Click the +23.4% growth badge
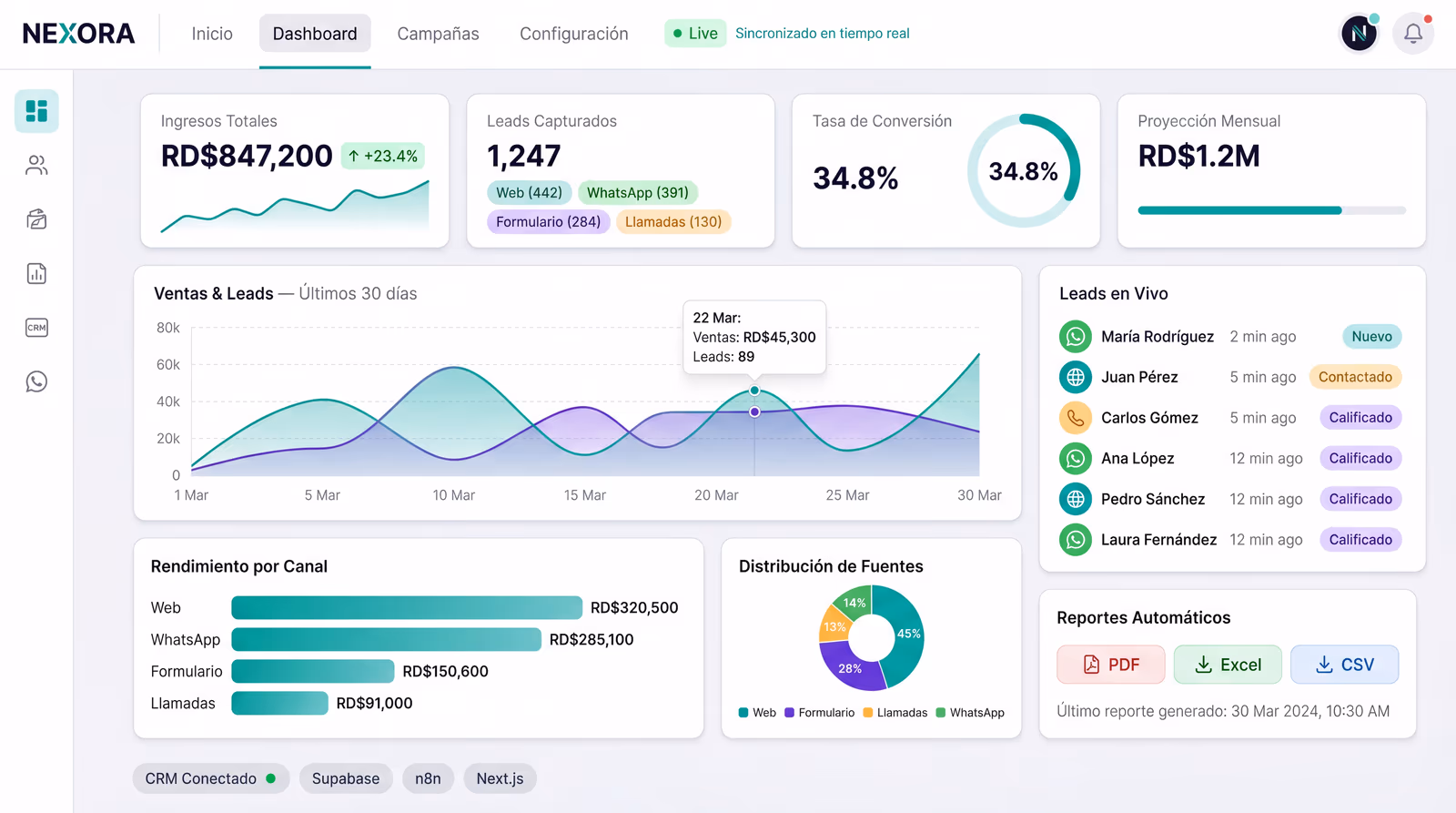1456x813 pixels. 383,157
